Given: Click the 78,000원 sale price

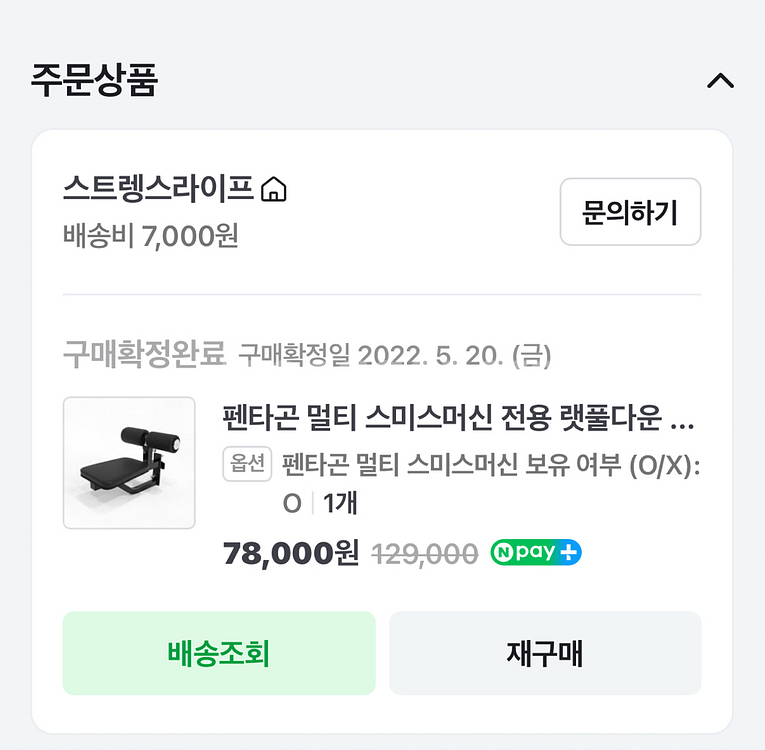Looking at the screenshot, I should point(290,552).
